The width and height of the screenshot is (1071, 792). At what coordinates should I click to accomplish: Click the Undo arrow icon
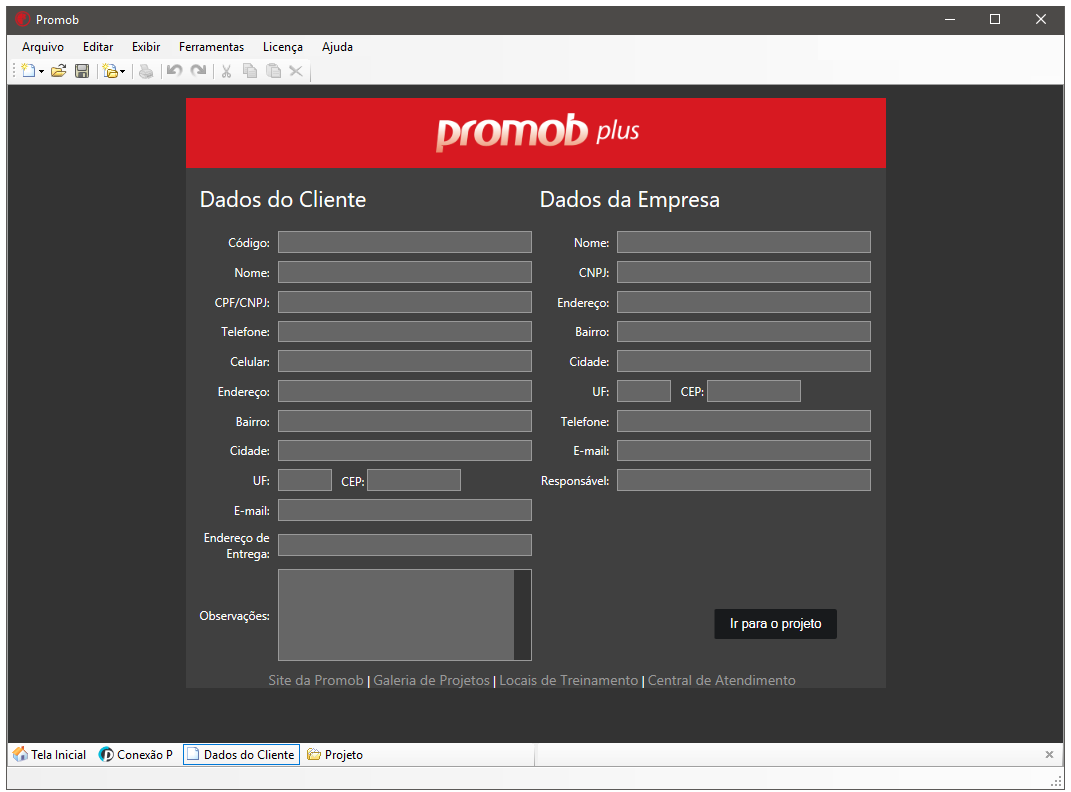[175, 70]
